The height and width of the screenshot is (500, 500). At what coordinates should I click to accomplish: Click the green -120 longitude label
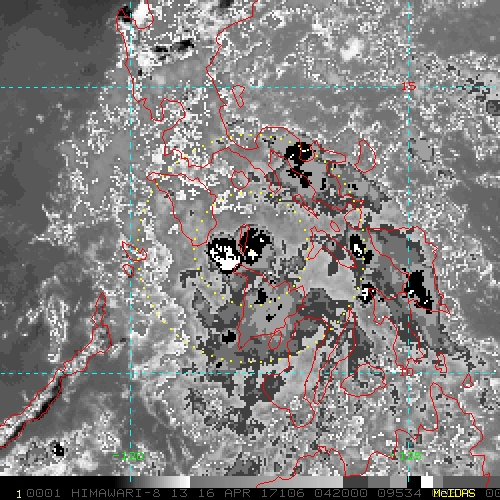[129, 456]
